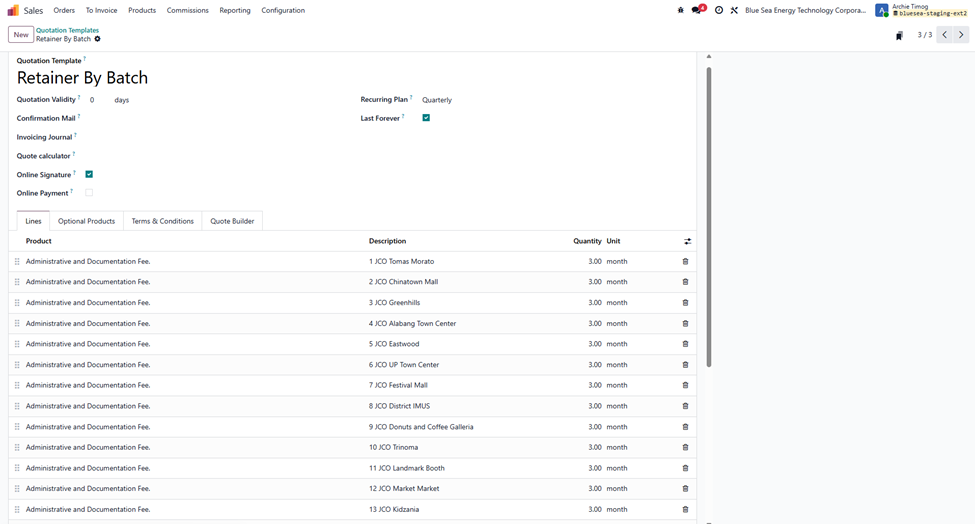
Task: Open the Terms & Conditions tab
Action: pyautogui.click(x=162, y=221)
